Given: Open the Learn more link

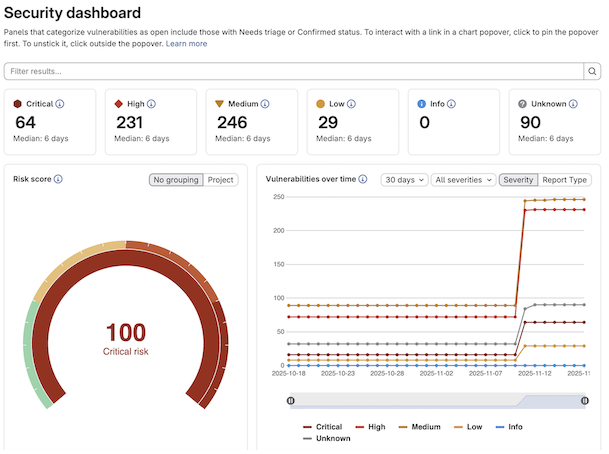Looking at the screenshot, I should pyautogui.click(x=187, y=43).
